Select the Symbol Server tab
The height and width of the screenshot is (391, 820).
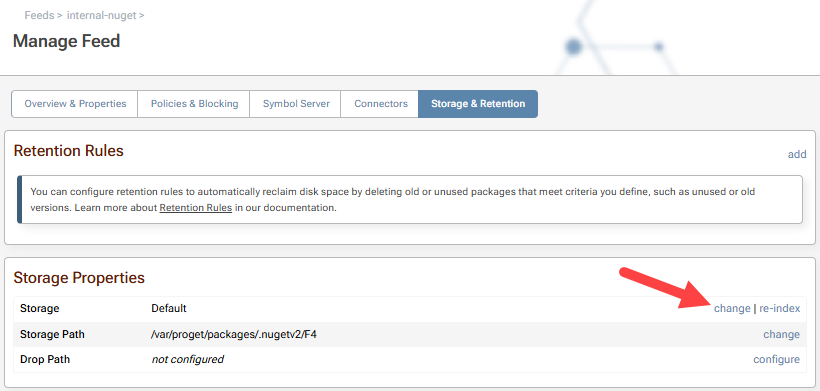click(295, 104)
